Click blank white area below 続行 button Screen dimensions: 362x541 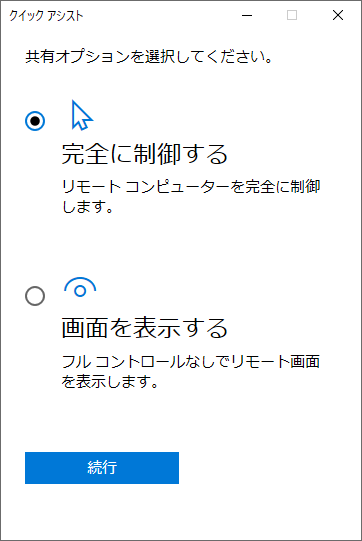[181, 512]
